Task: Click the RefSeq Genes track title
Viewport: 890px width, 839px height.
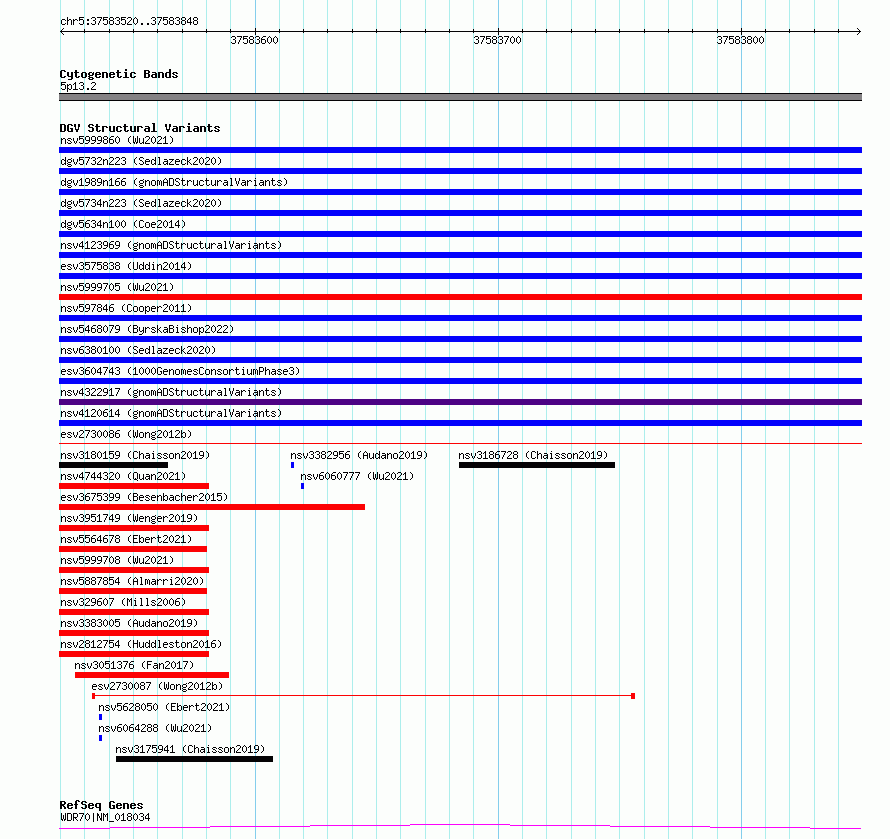Action: tap(102, 805)
